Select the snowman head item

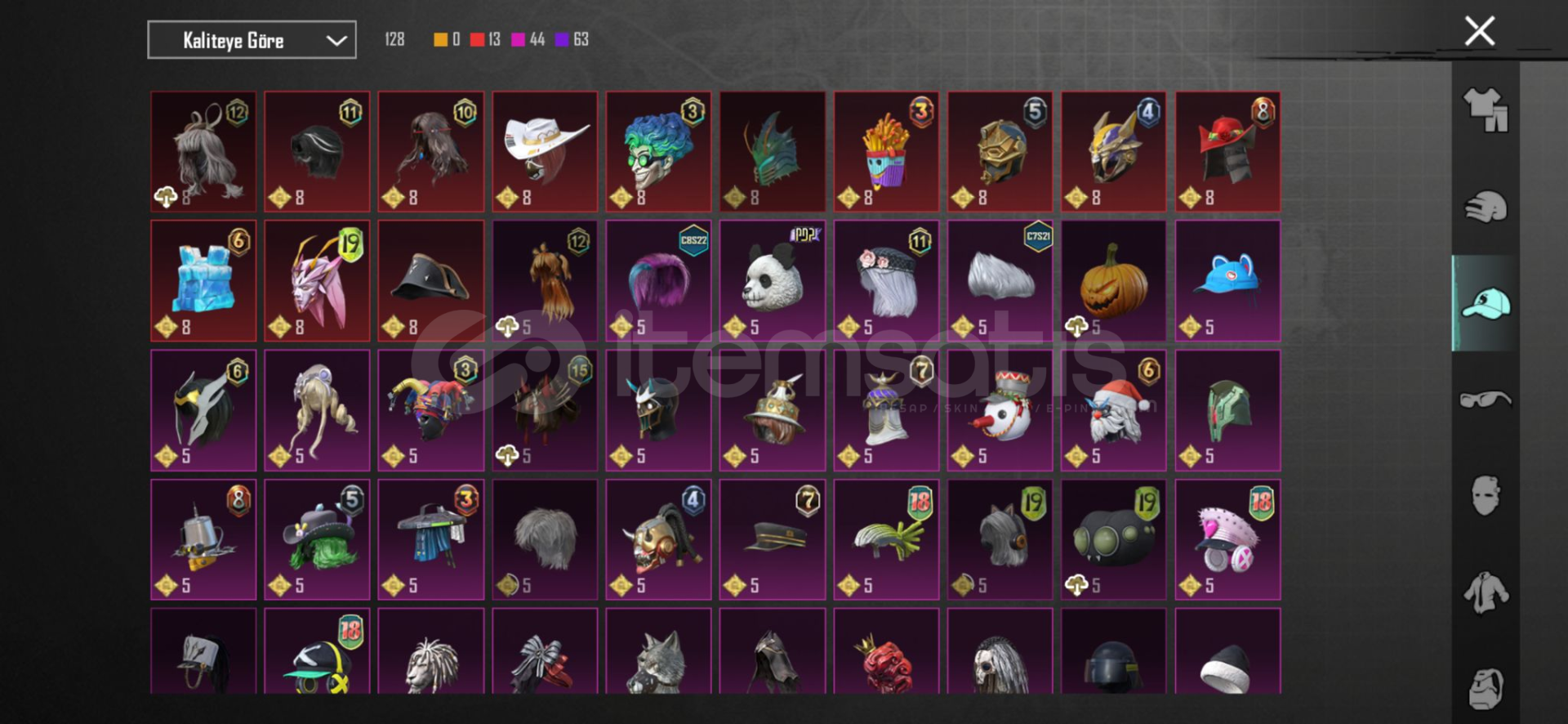click(x=1000, y=410)
